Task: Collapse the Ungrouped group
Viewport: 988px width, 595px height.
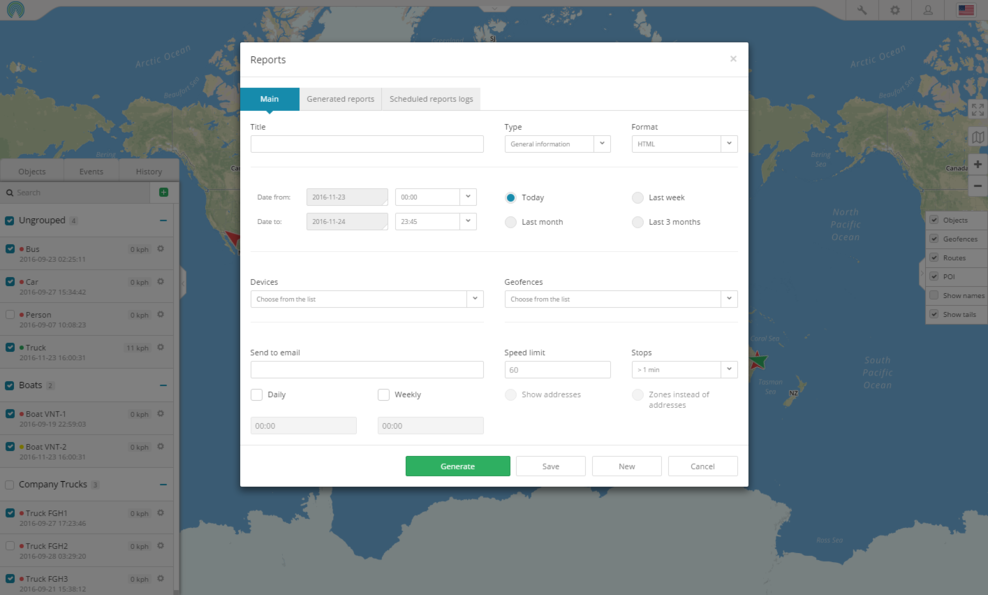Action: coord(163,221)
